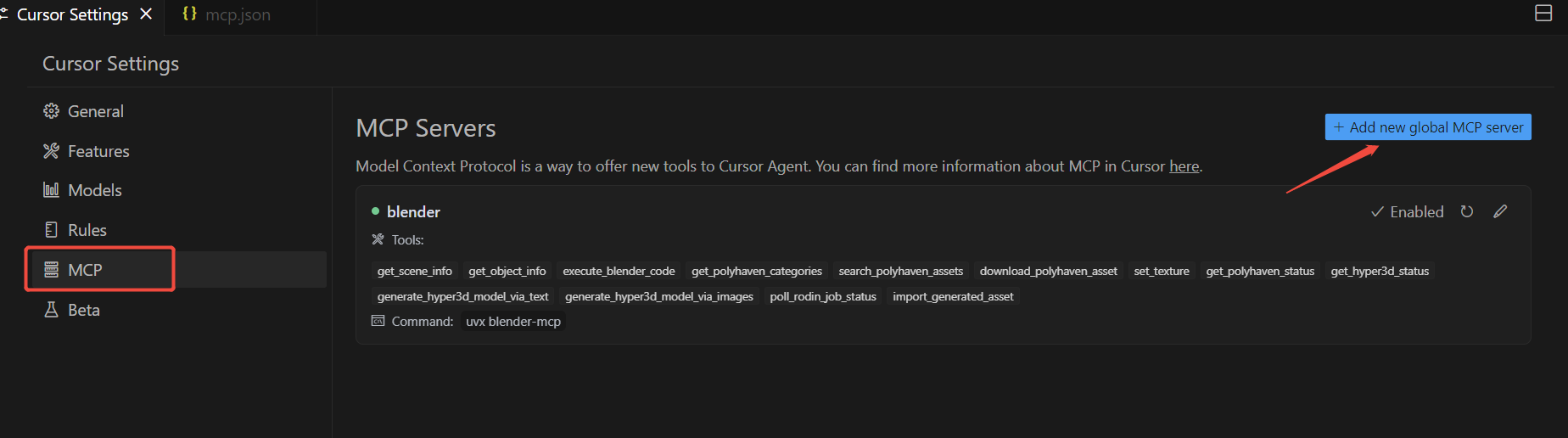This screenshot has width=1568, height=438.
Task: Click the Features tools icon
Action: 51,151
